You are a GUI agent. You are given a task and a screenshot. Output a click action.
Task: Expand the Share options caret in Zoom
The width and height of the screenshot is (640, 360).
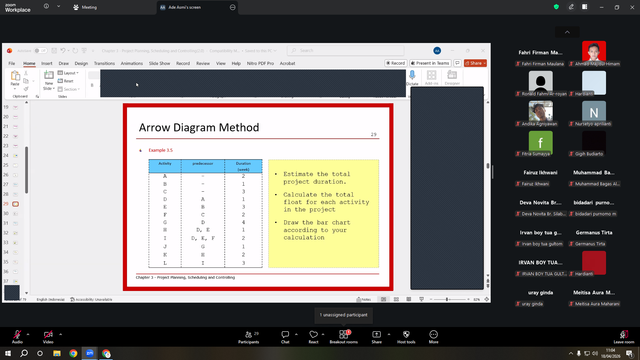pos(389,334)
